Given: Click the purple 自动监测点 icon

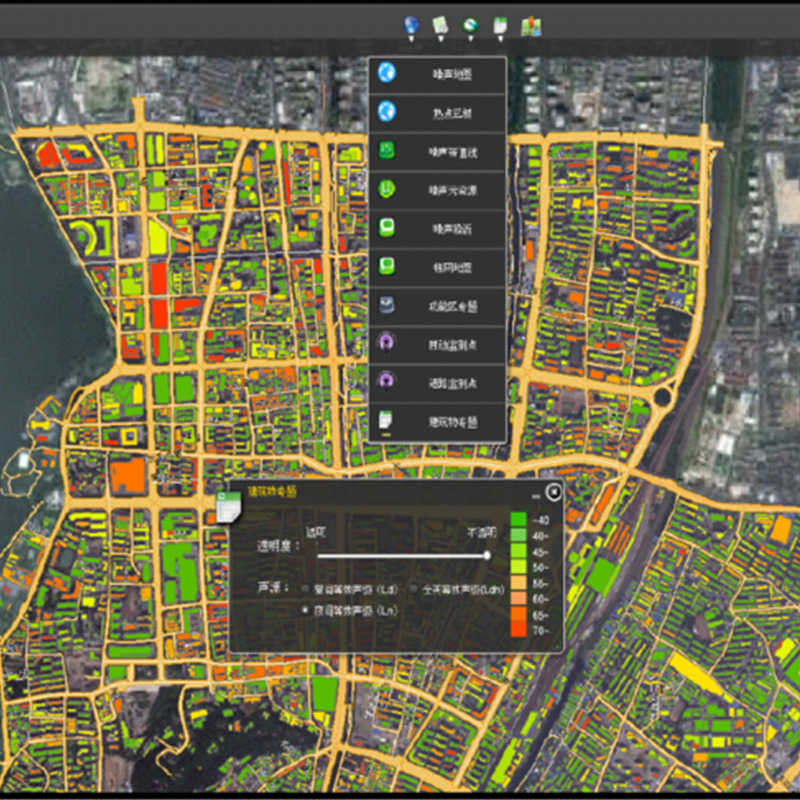Looking at the screenshot, I should 387,344.
